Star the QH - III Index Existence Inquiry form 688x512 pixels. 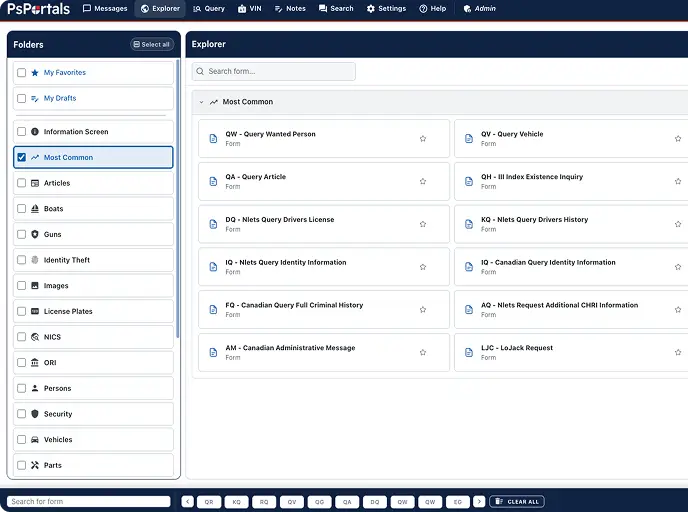[x=678, y=181]
